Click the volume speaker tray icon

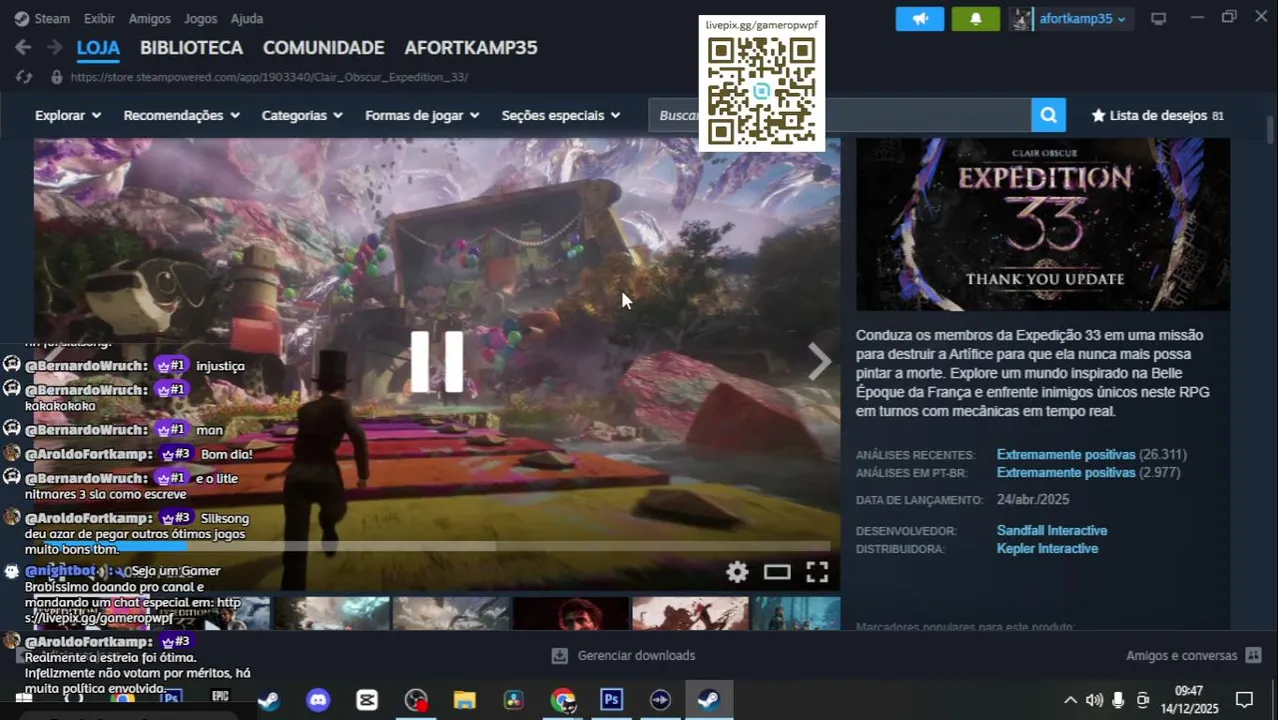[1094, 700]
